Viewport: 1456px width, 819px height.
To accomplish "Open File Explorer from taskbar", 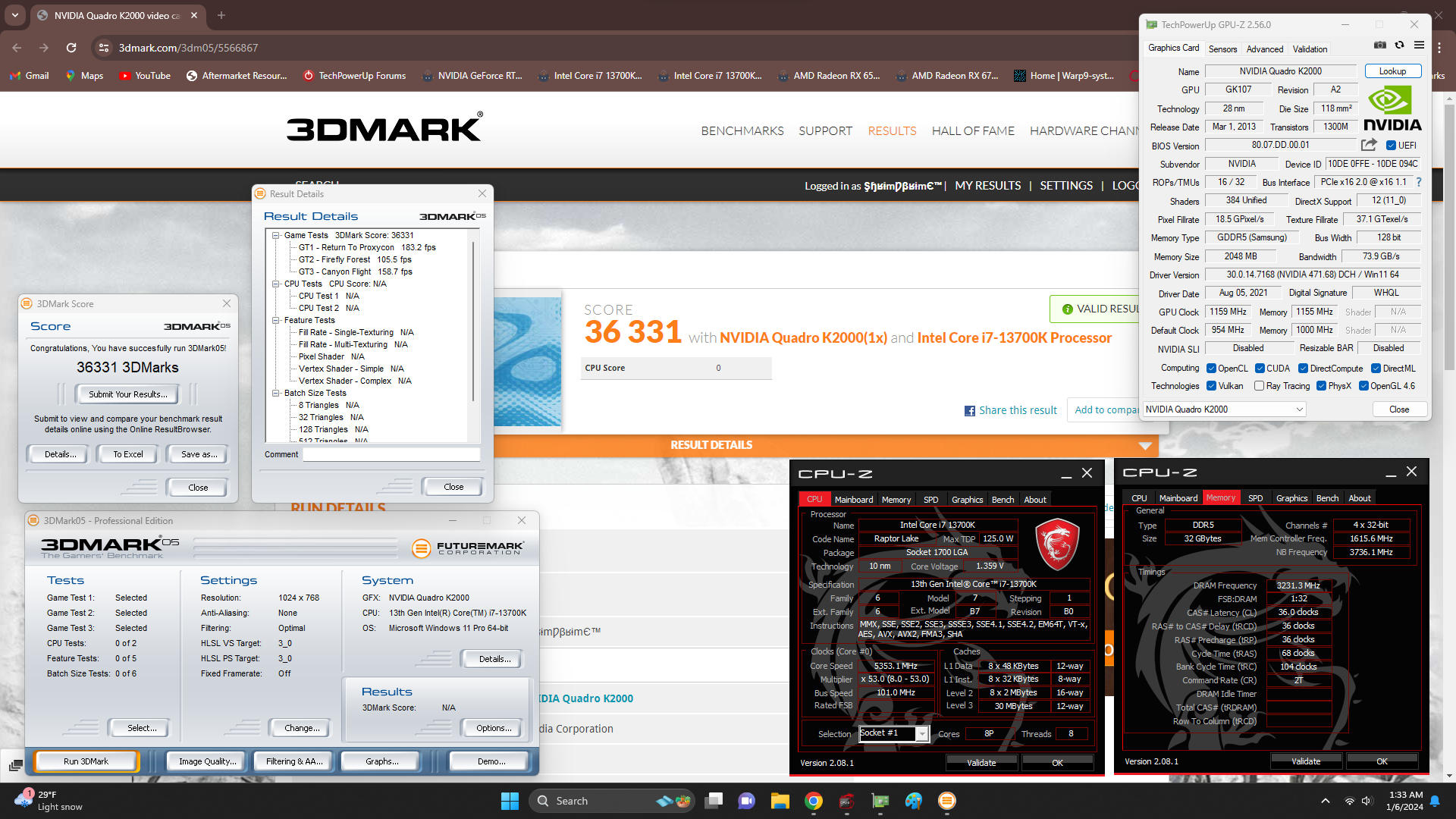I will [x=780, y=801].
